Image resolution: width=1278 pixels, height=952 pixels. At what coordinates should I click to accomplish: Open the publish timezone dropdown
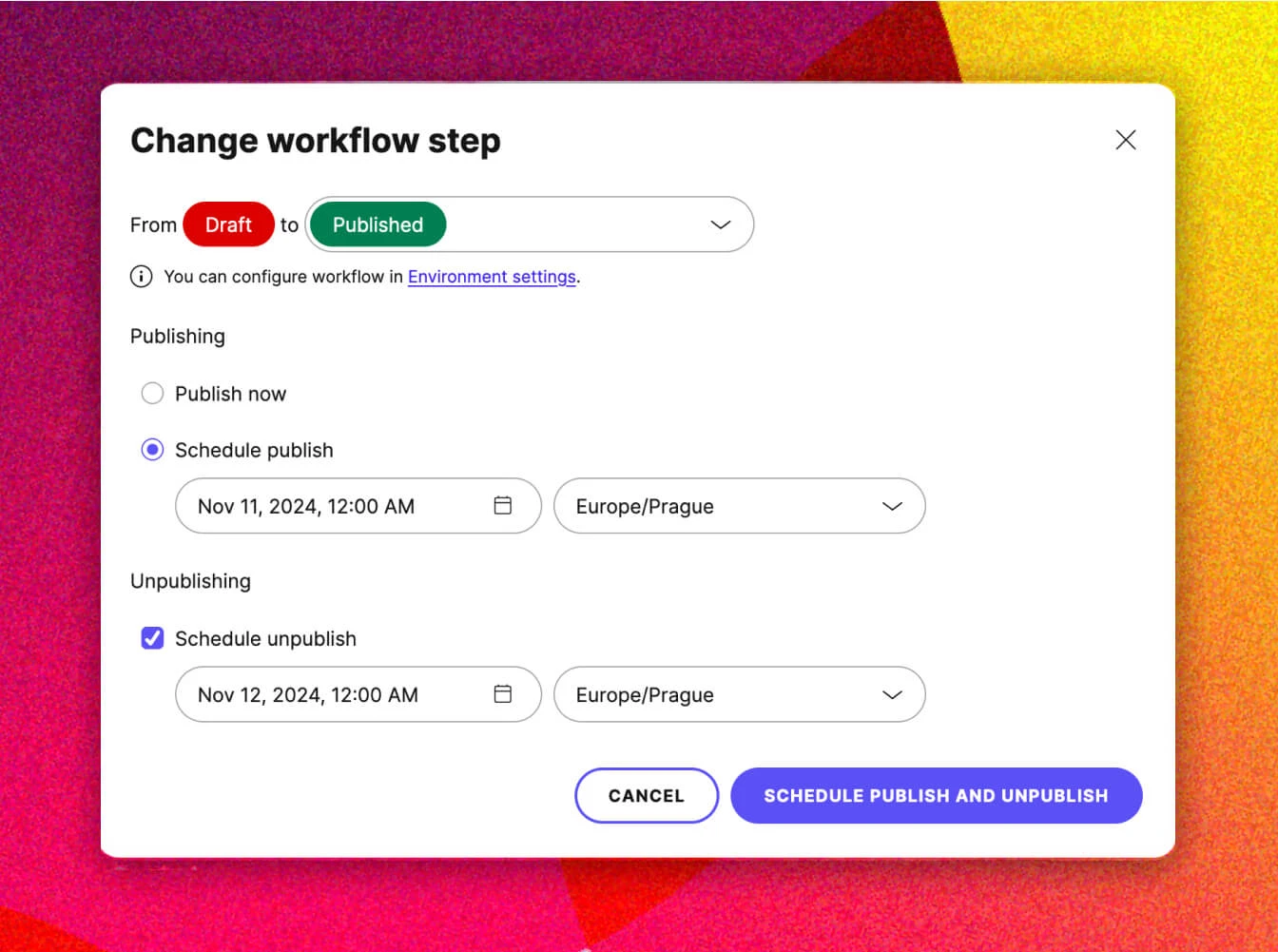pyautogui.click(x=740, y=506)
